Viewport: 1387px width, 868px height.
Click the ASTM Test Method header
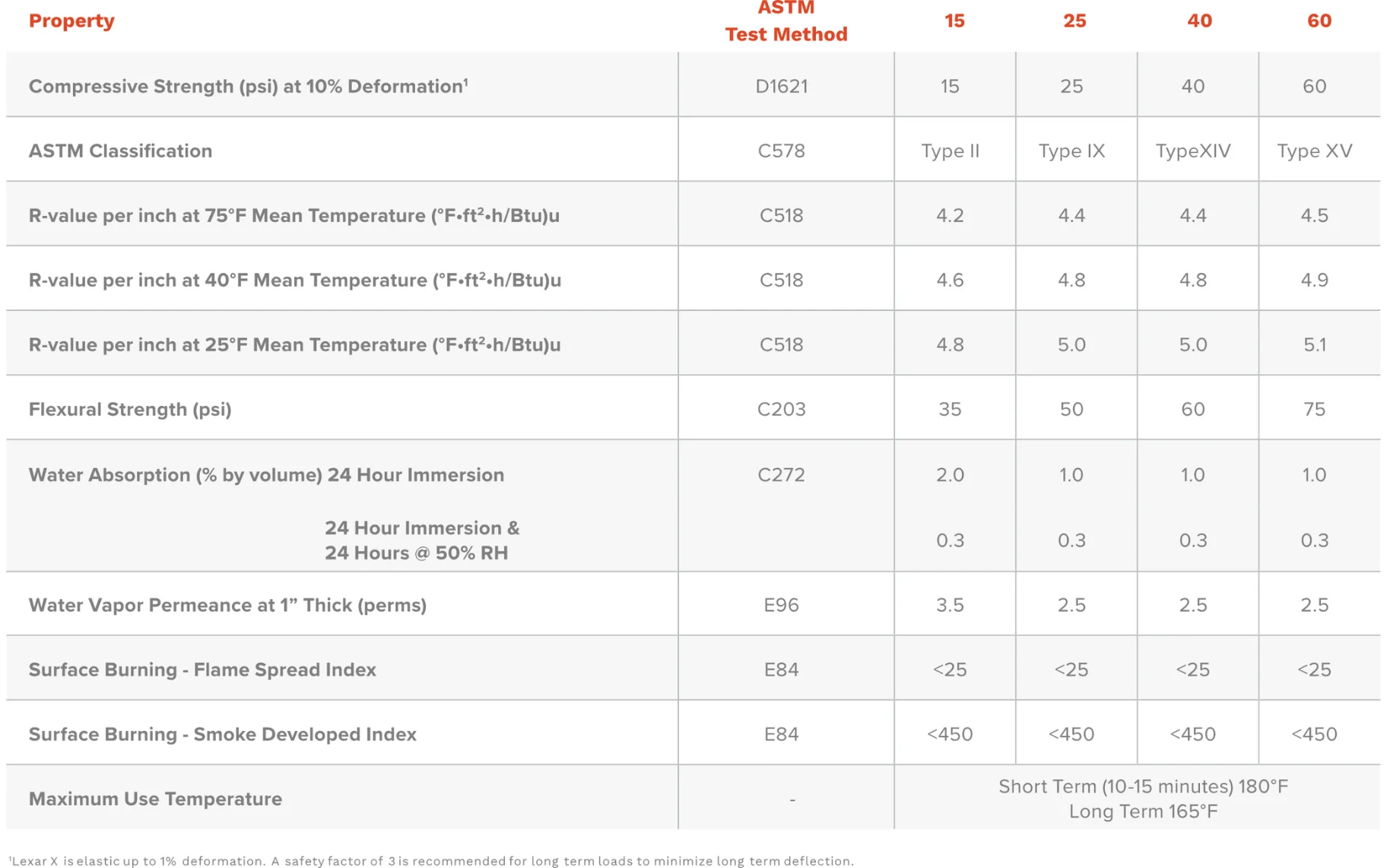(x=786, y=21)
